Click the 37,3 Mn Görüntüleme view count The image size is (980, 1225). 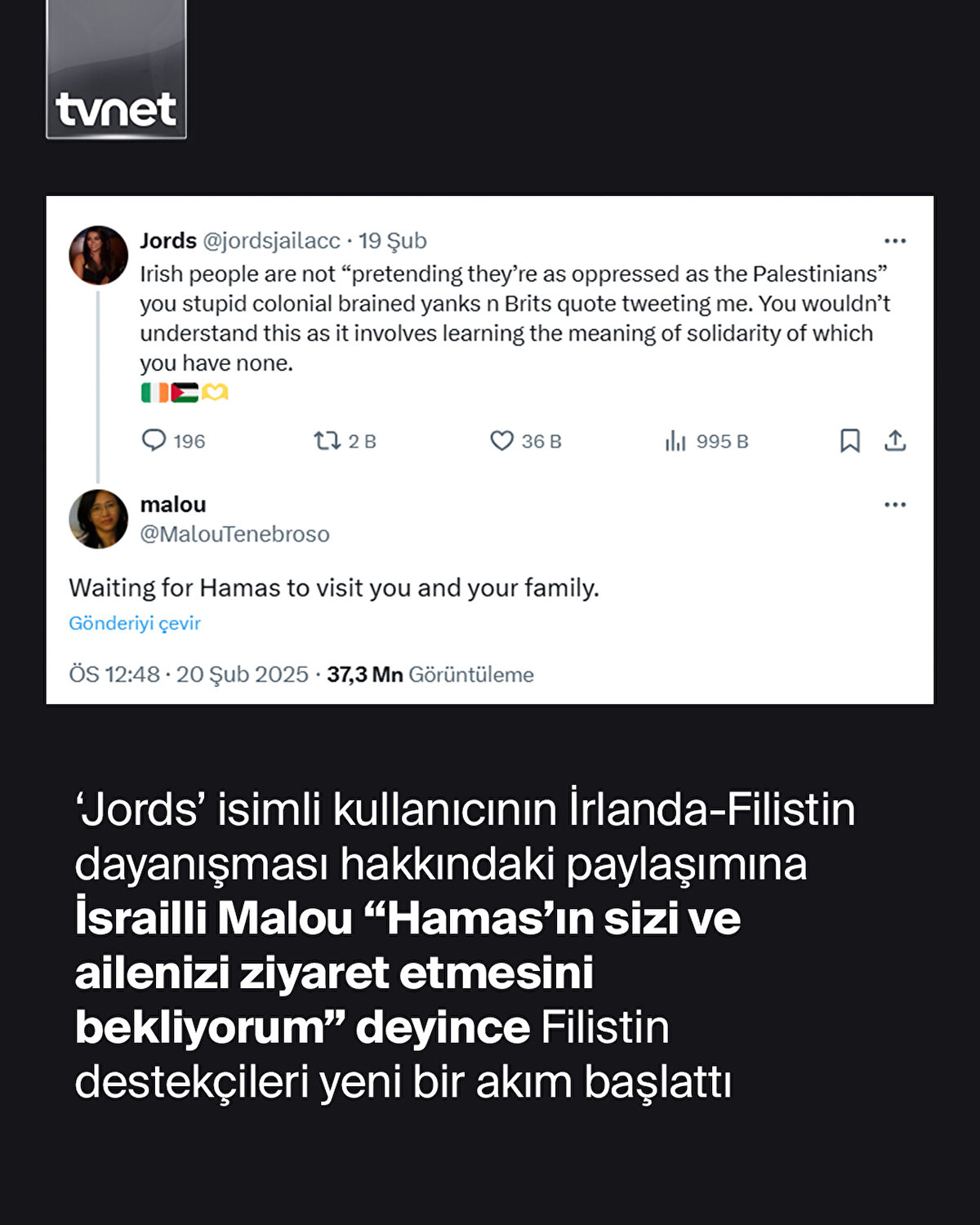[x=430, y=675]
